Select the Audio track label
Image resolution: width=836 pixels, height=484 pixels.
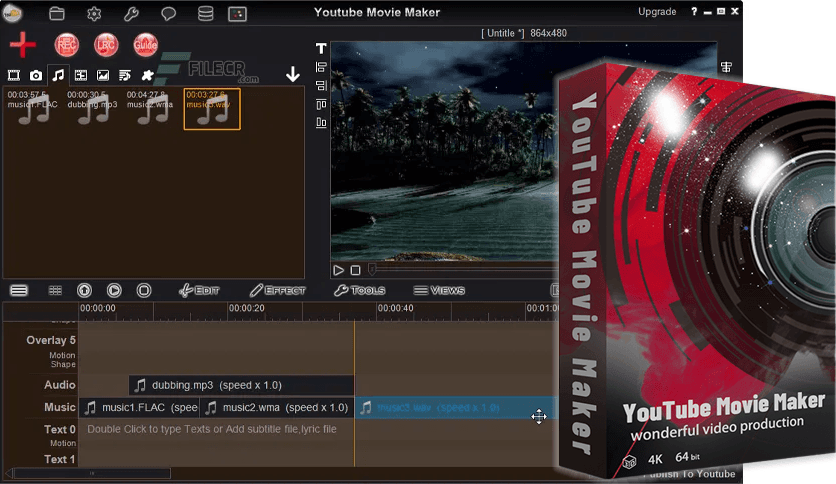(60, 385)
